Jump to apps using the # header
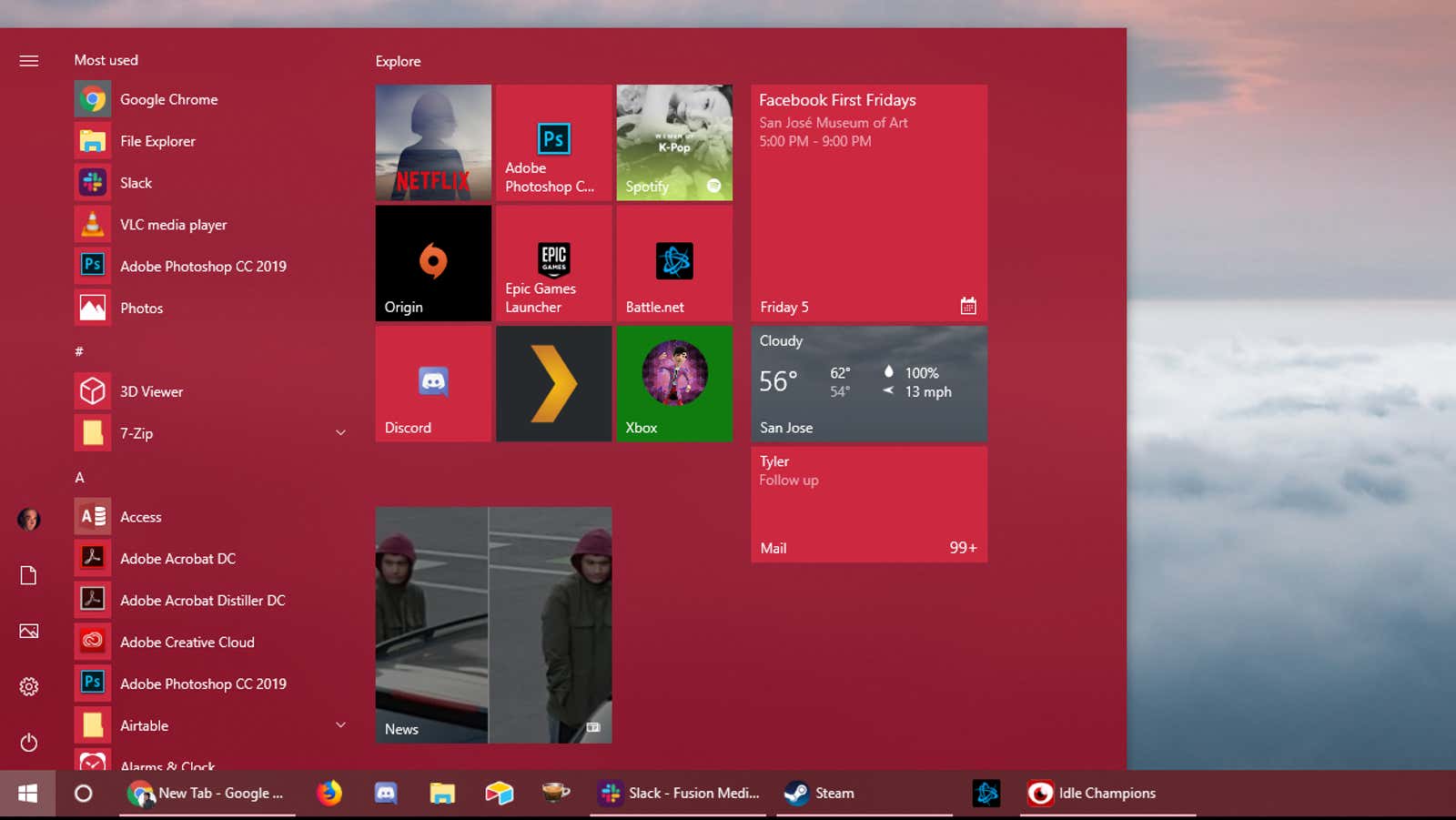The image size is (1456, 820). (79, 351)
